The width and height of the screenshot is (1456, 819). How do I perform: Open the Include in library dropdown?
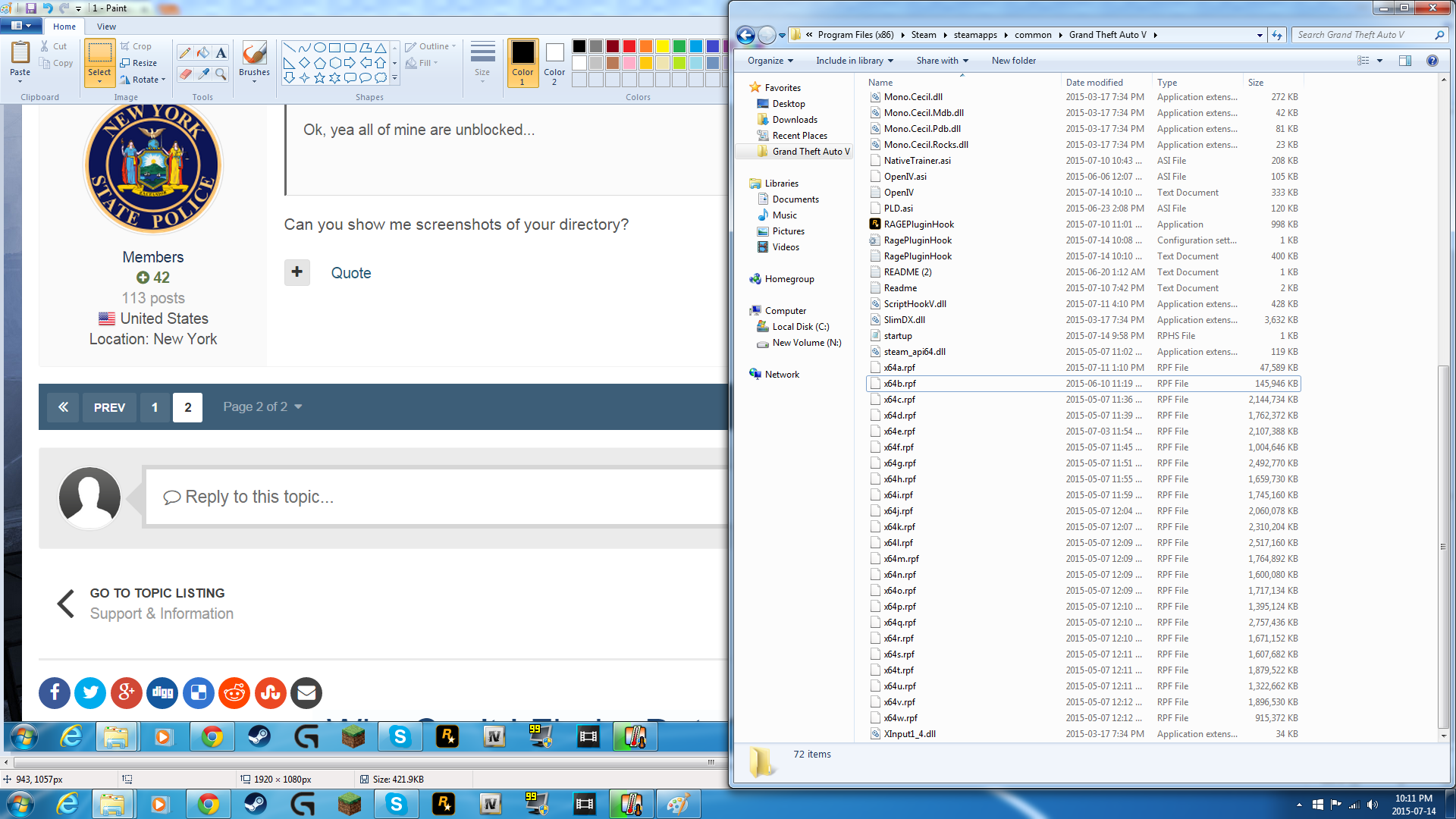854,61
